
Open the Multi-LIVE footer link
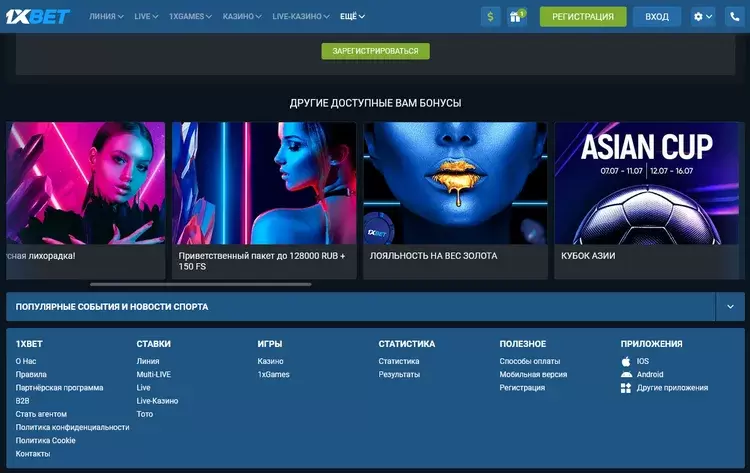coord(154,374)
